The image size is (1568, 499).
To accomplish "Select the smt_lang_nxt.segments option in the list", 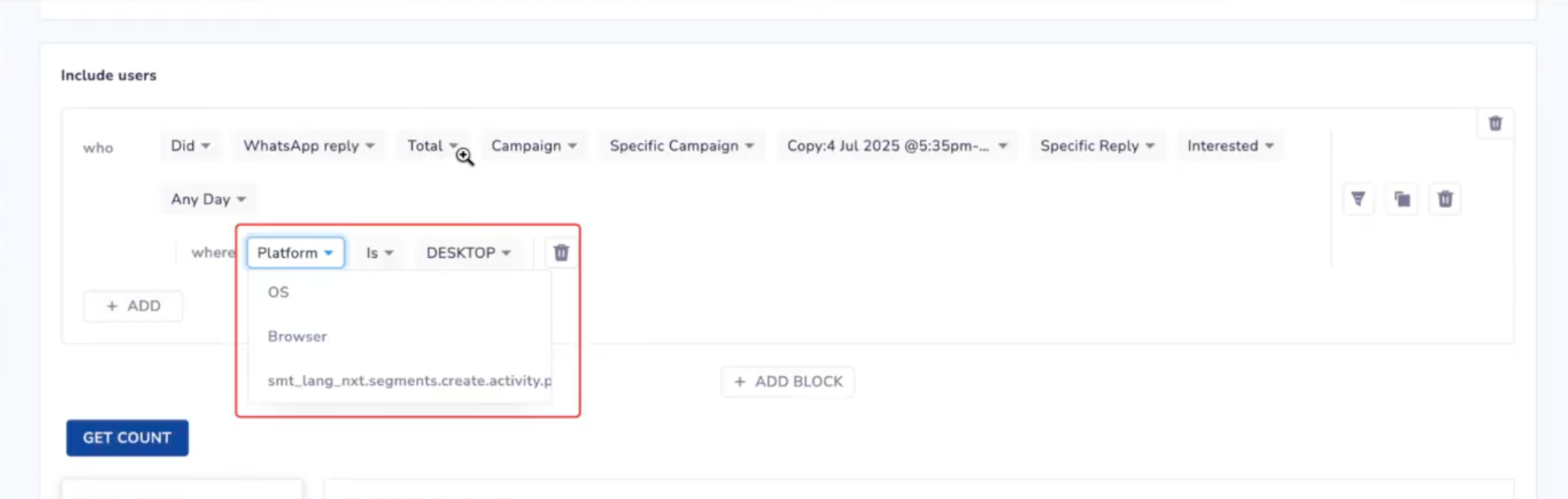I will click(408, 380).
